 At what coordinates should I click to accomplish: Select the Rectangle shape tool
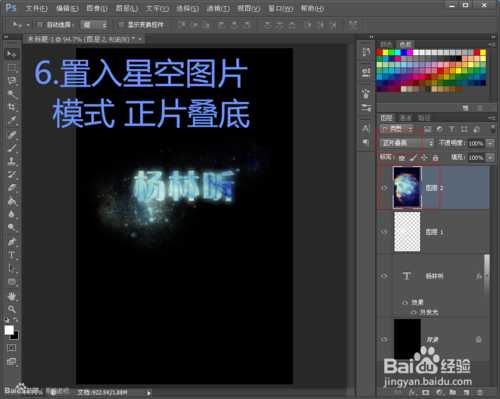12,282
